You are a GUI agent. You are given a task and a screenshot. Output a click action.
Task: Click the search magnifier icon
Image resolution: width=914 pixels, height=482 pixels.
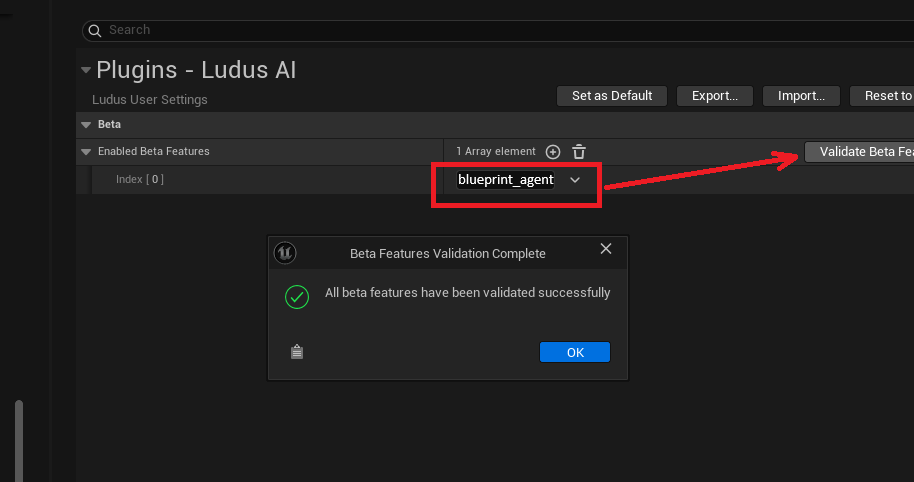pos(95,30)
